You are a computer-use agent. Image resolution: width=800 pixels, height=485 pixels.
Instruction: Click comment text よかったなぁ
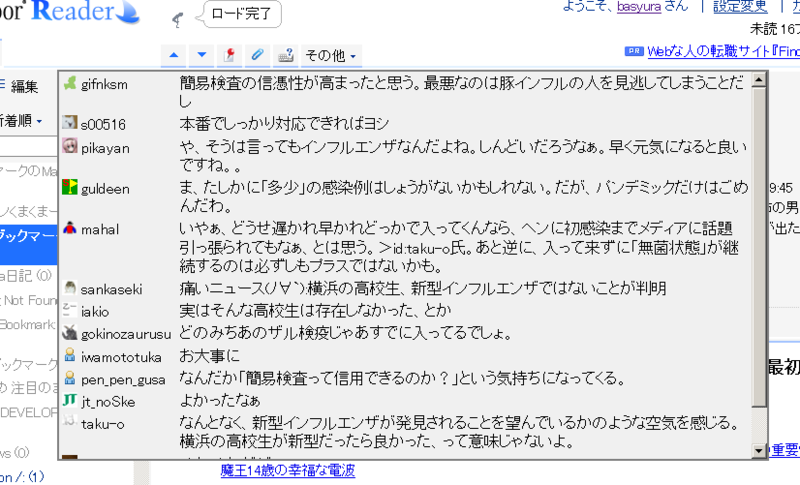pos(220,400)
